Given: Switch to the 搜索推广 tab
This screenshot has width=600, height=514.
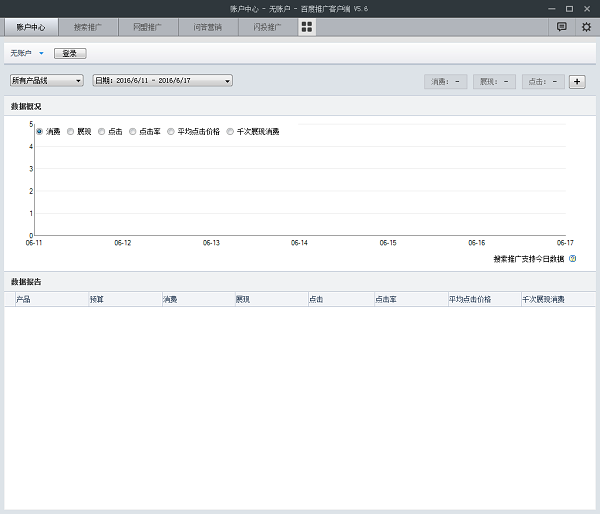Looking at the screenshot, I should (88, 27).
